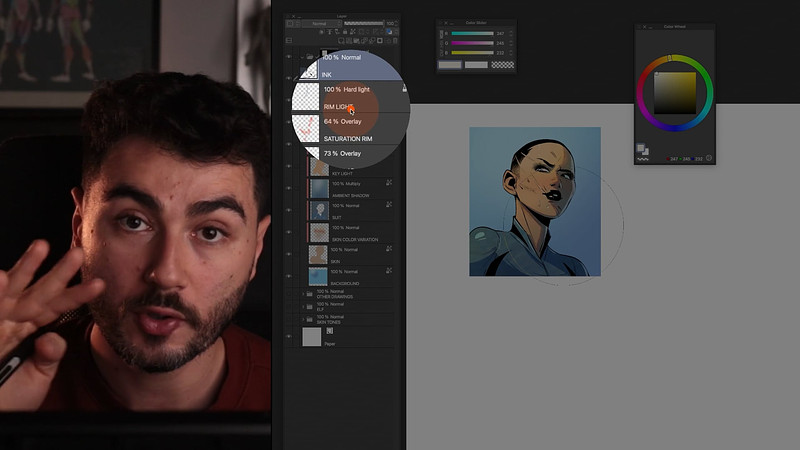Hide the top folder with eye icon
This screenshot has width=800, height=450.
point(289,57)
